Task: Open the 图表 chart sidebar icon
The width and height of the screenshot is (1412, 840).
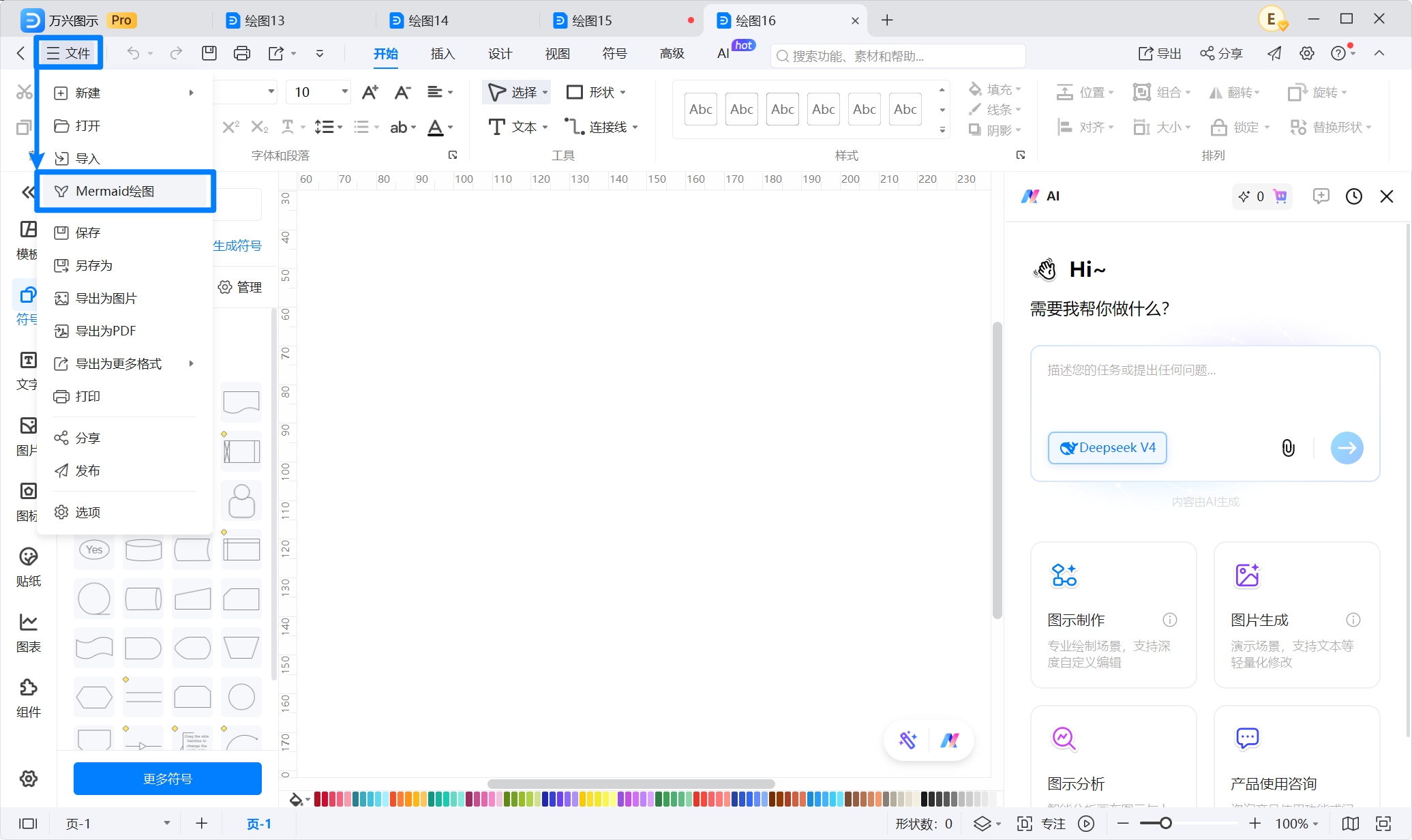Action: (x=29, y=632)
